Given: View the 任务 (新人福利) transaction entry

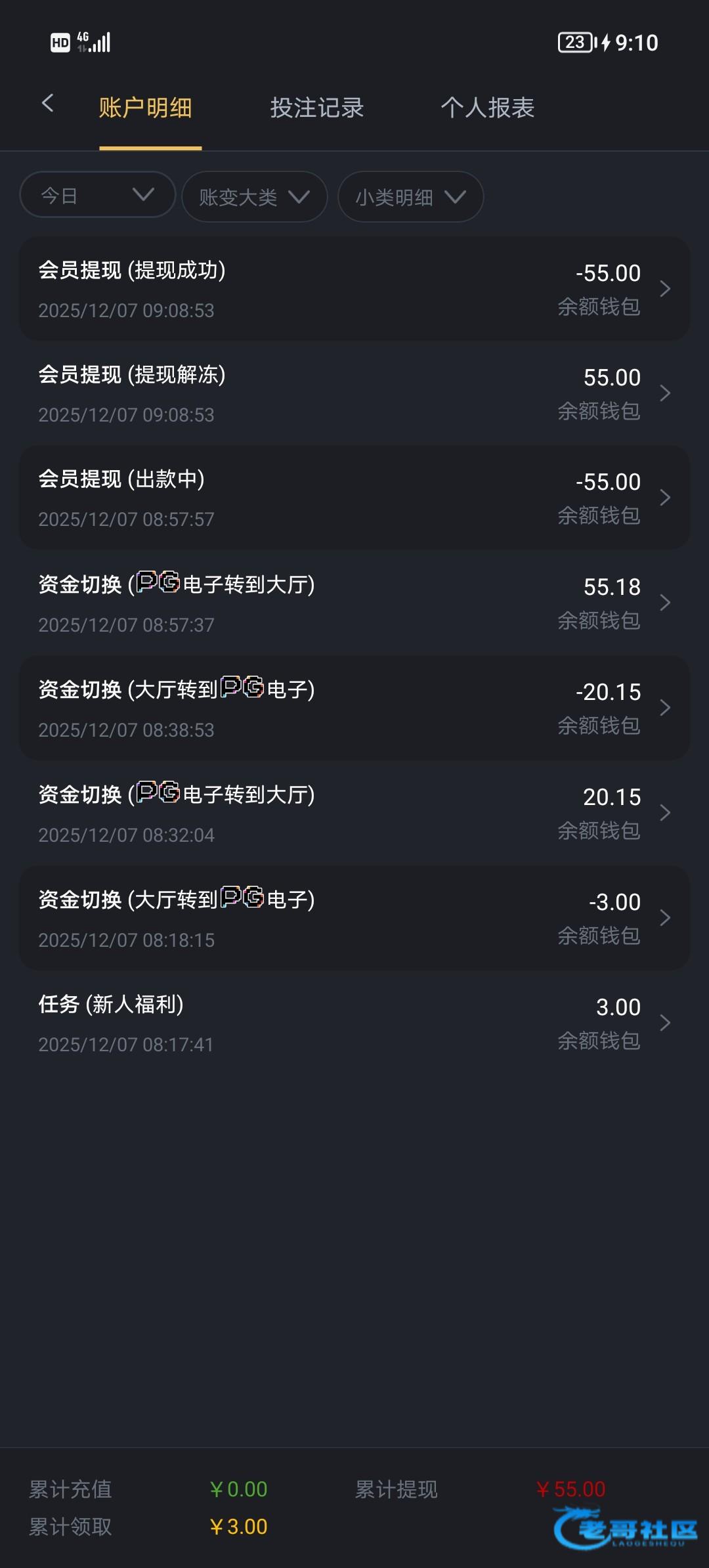Looking at the screenshot, I should coord(263,1023).
